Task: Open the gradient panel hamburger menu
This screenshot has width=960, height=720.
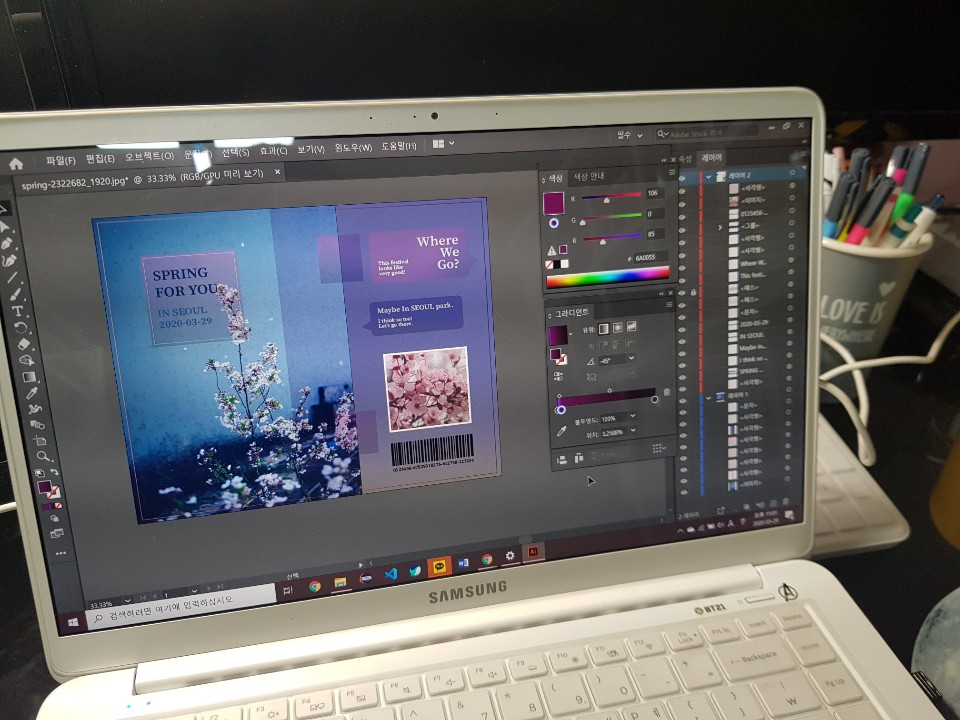Action: (669, 304)
